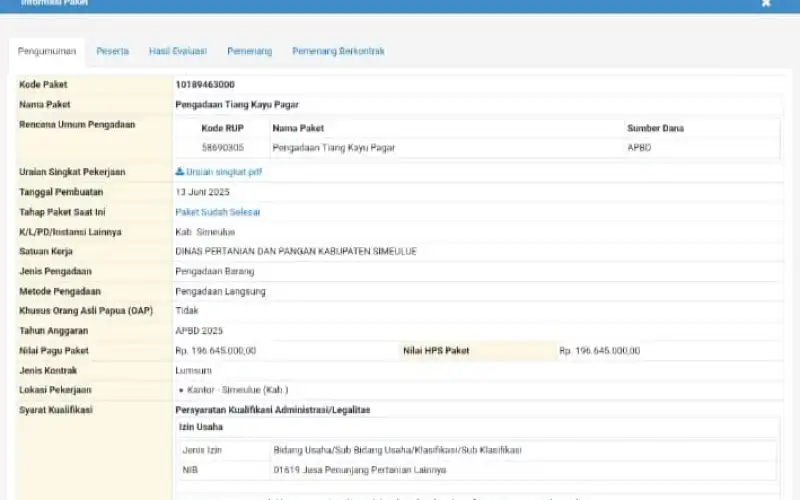Switch to the Pemenang tab
This screenshot has width=800, height=500.
click(249, 51)
